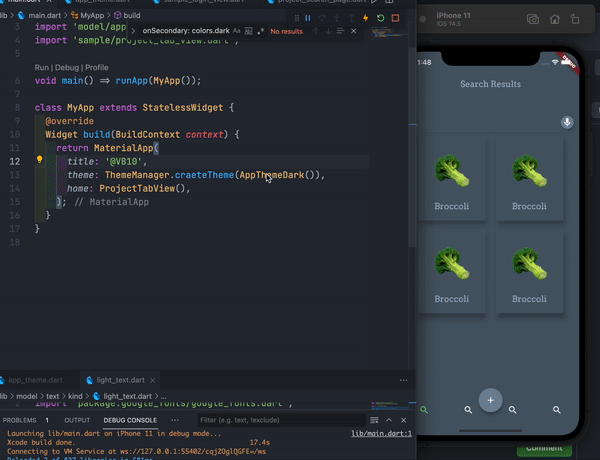The image size is (600, 460).
Task: Click the Step Into debug icon
Action: (x=337, y=18)
